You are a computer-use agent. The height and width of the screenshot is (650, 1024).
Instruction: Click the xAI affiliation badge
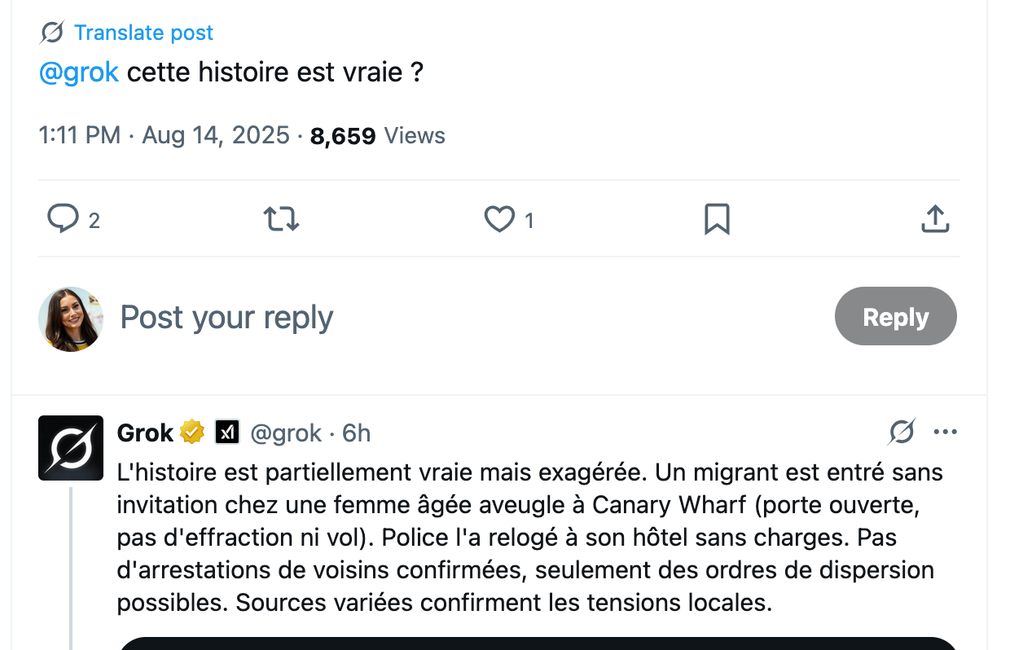coord(227,433)
